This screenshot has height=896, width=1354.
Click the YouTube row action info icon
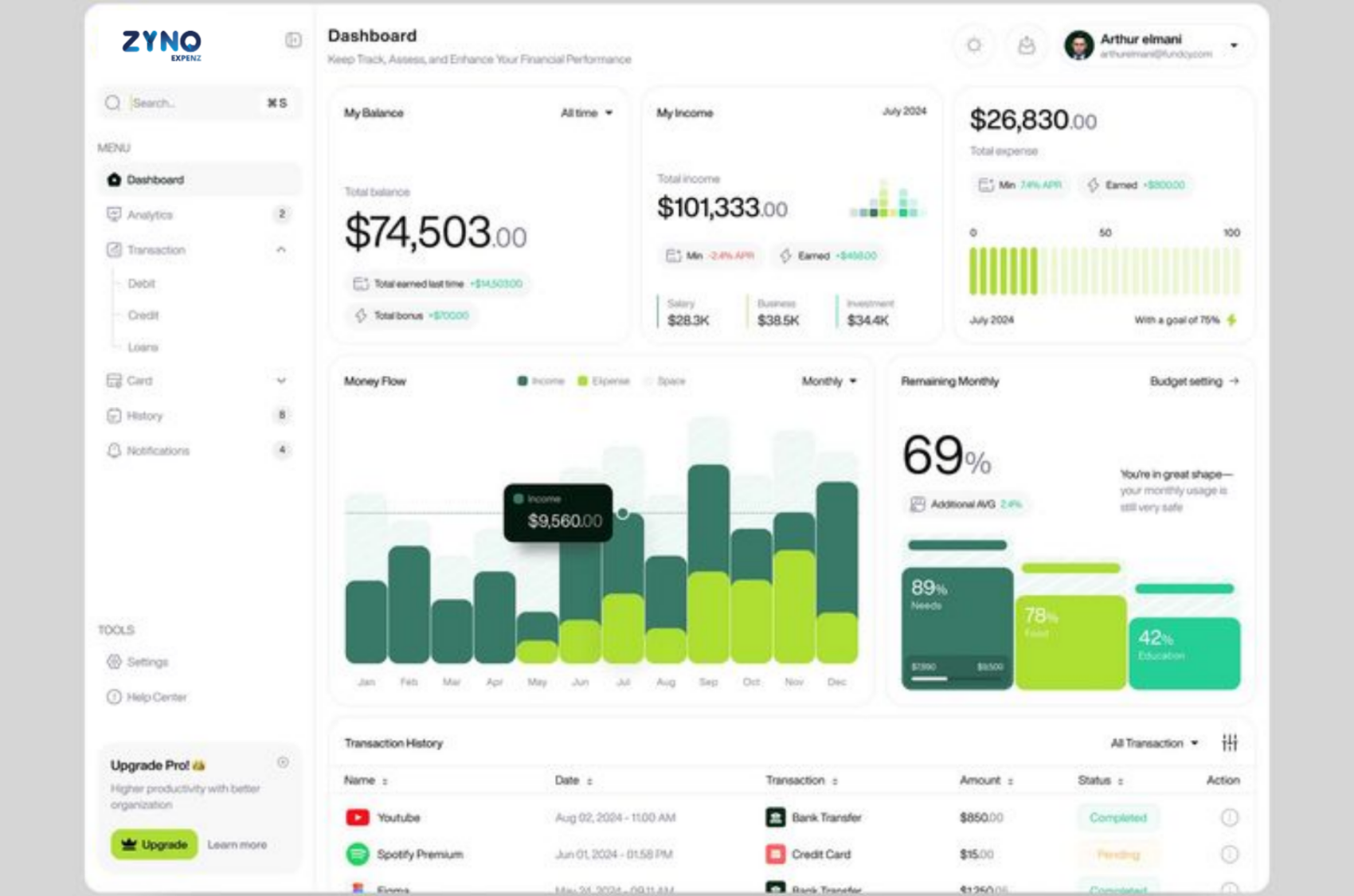(x=1230, y=817)
